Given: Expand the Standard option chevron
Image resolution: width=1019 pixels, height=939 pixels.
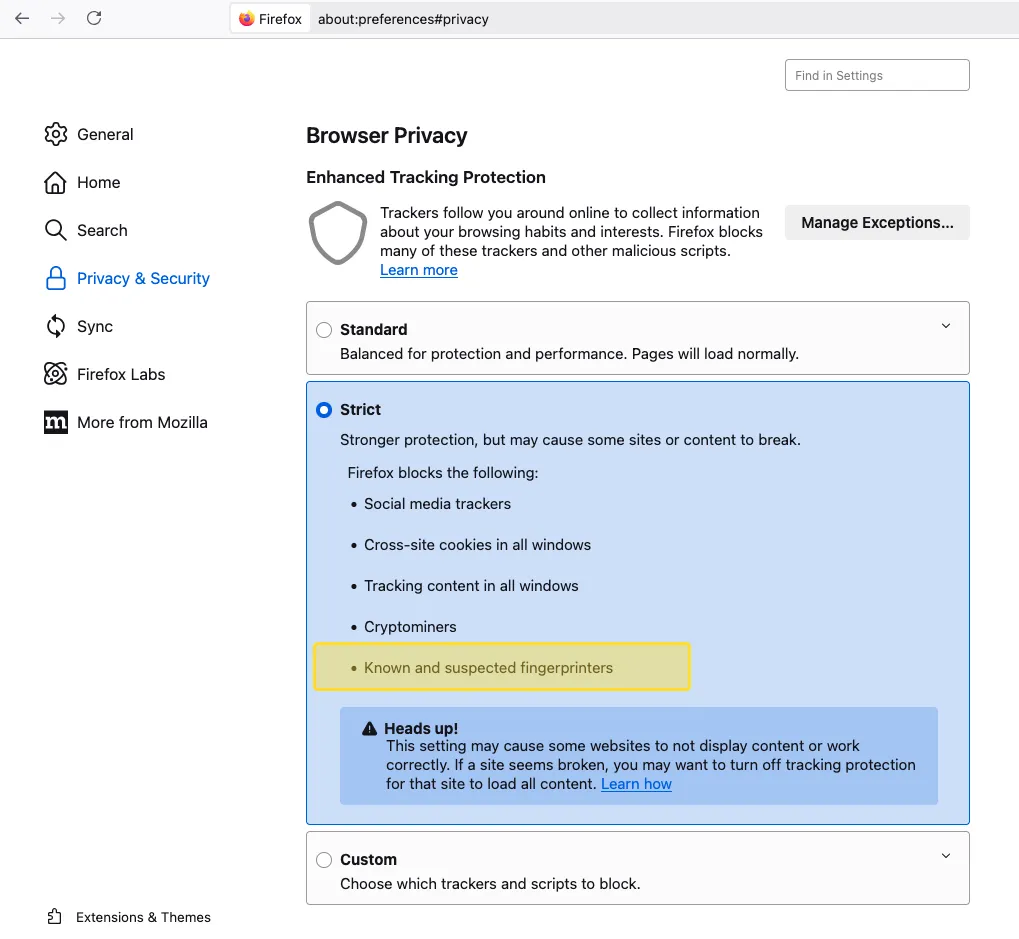Looking at the screenshot, I should pos(946,326).
